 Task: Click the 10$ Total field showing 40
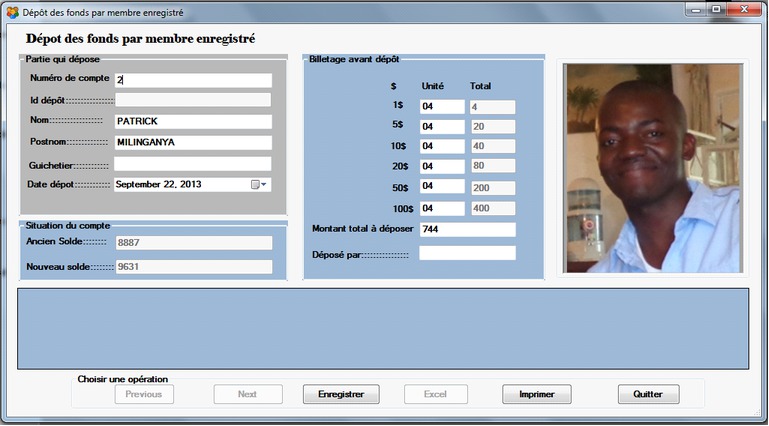click(x=492, y=146)
